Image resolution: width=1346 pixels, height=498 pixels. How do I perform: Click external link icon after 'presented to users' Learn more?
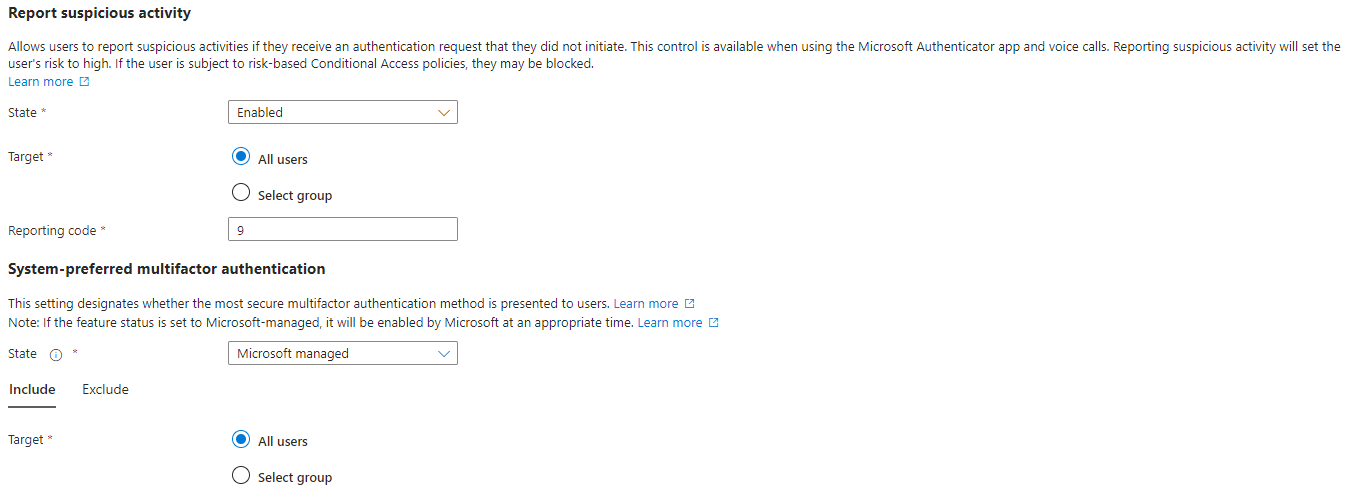tap(689, 304)
